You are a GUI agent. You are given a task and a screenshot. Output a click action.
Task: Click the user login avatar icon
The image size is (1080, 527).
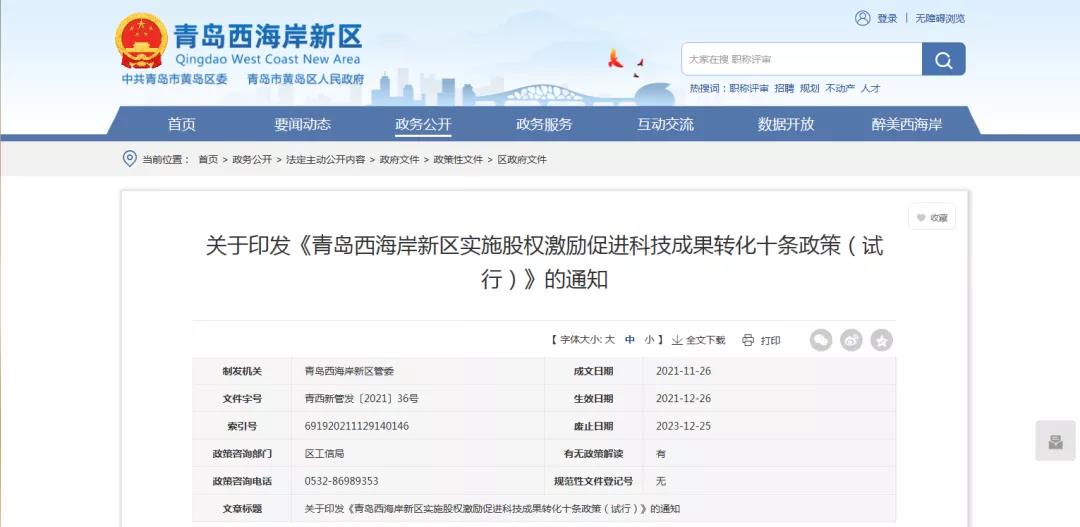862,18
